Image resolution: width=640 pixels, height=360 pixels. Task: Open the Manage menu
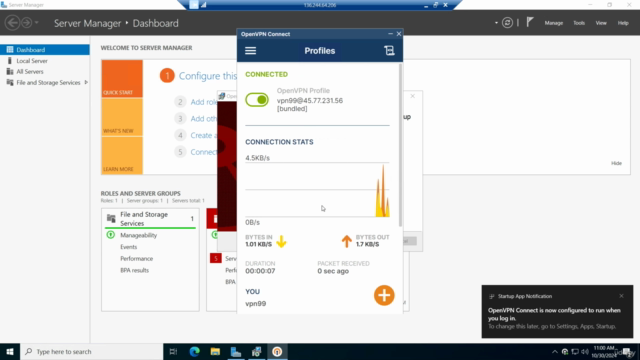pyautogui.click(x=553, y=23)
